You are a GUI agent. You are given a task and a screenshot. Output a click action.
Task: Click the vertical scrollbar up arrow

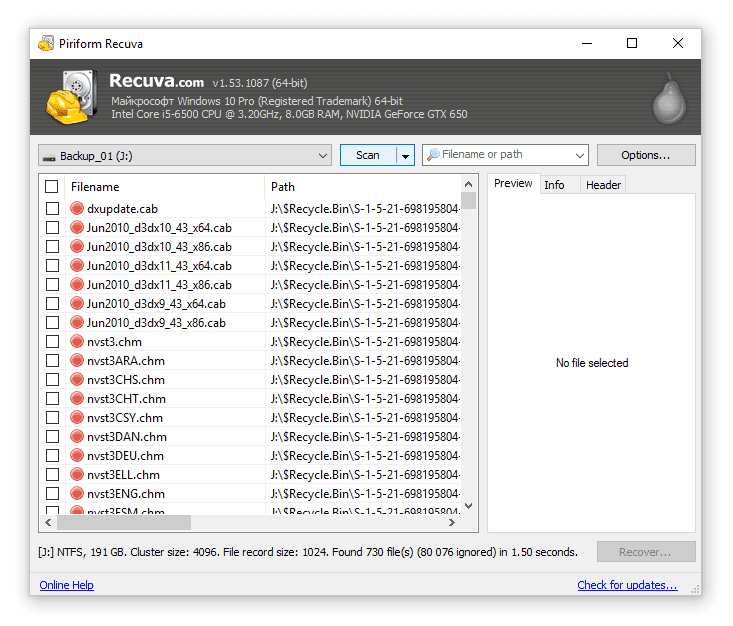point(468,184)
